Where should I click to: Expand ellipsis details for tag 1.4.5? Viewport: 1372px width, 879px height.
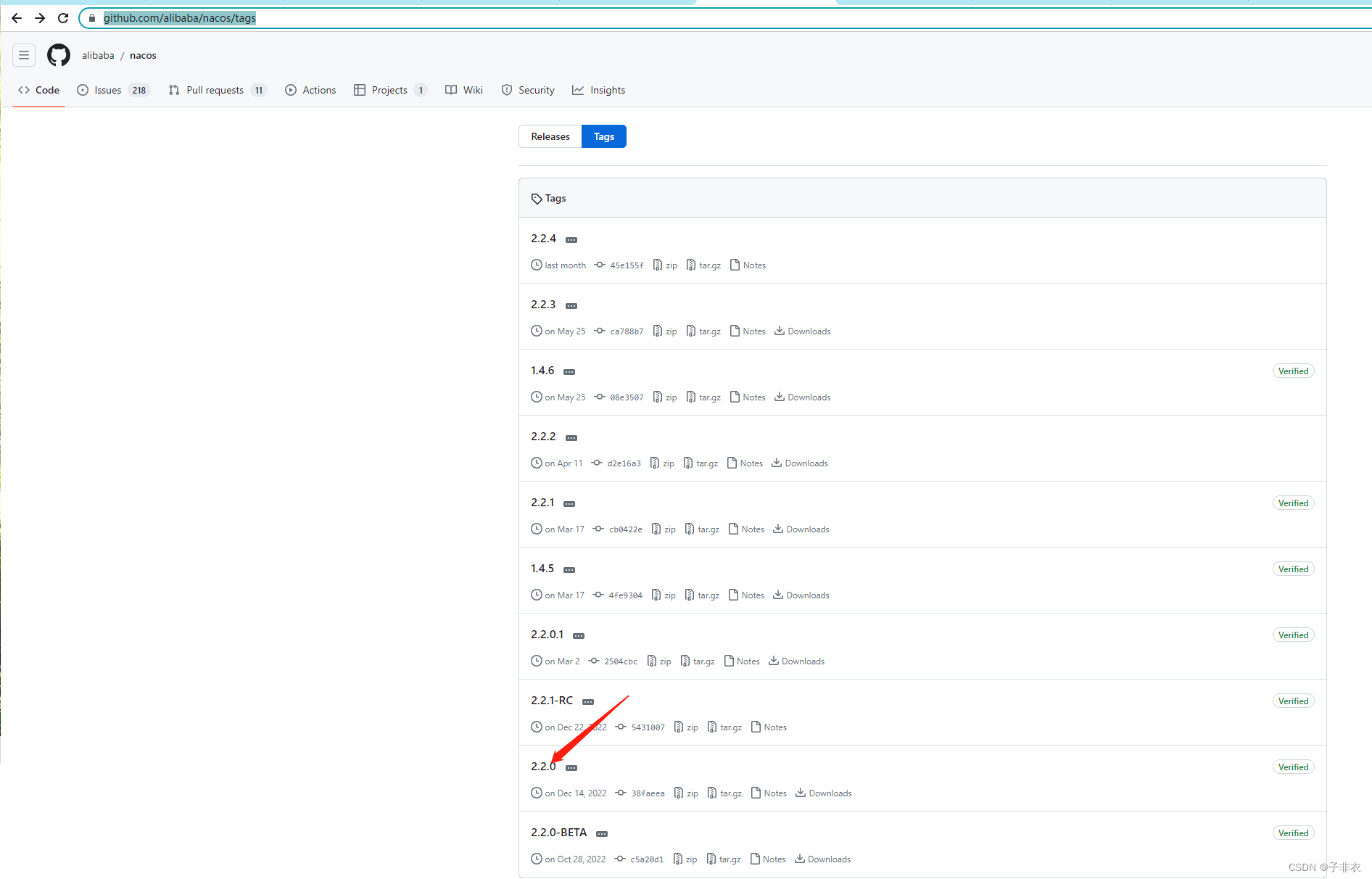click(569, 570)
